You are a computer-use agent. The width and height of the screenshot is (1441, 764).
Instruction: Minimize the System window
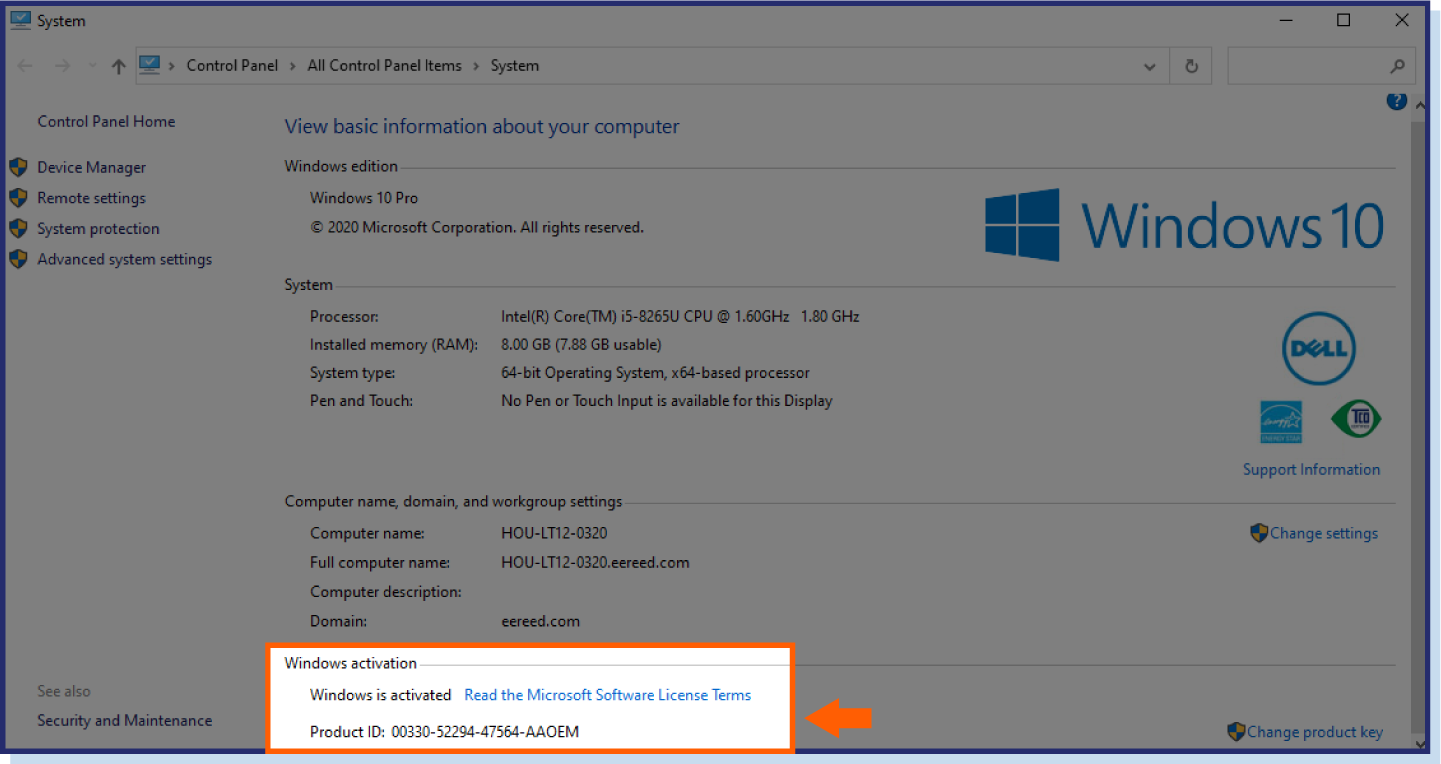click(x=1285, y=20)
